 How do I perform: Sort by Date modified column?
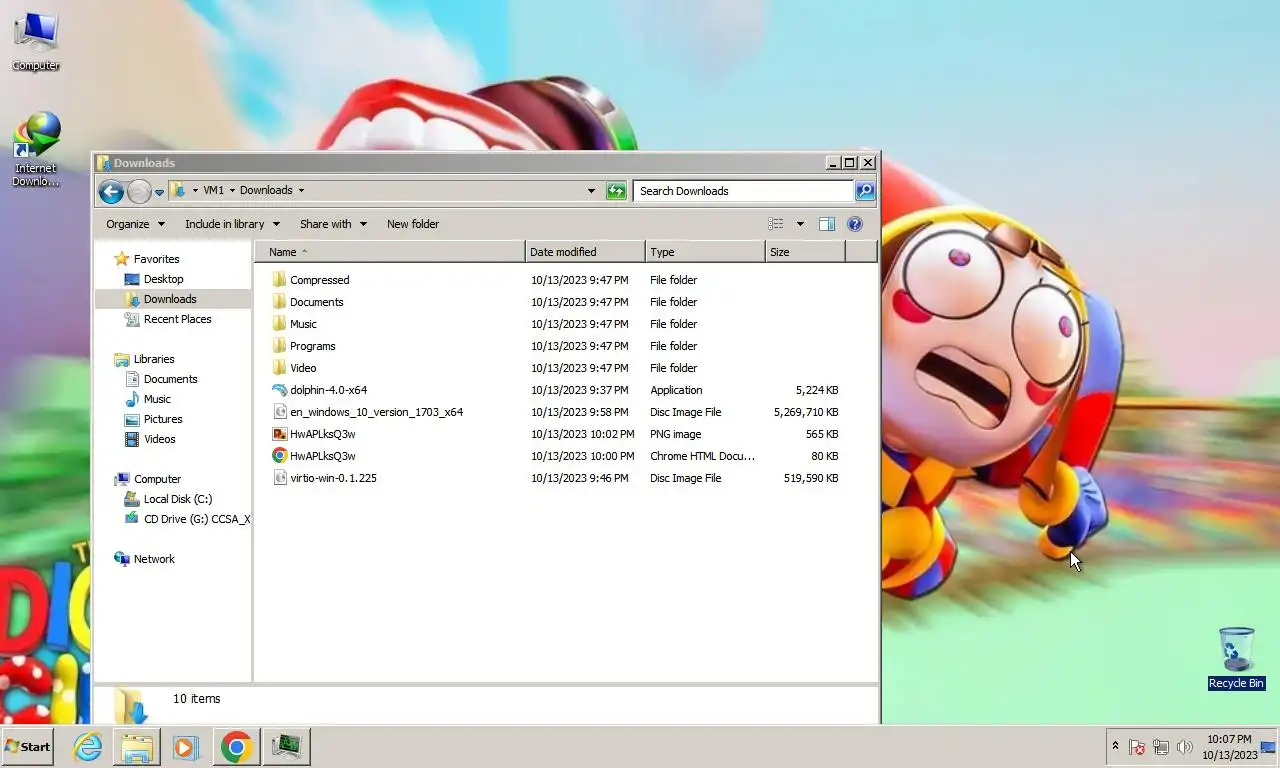586,252
